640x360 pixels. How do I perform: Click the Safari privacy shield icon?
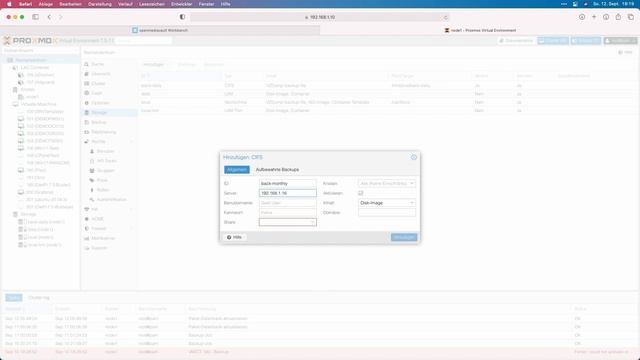[x=182, y=17]
